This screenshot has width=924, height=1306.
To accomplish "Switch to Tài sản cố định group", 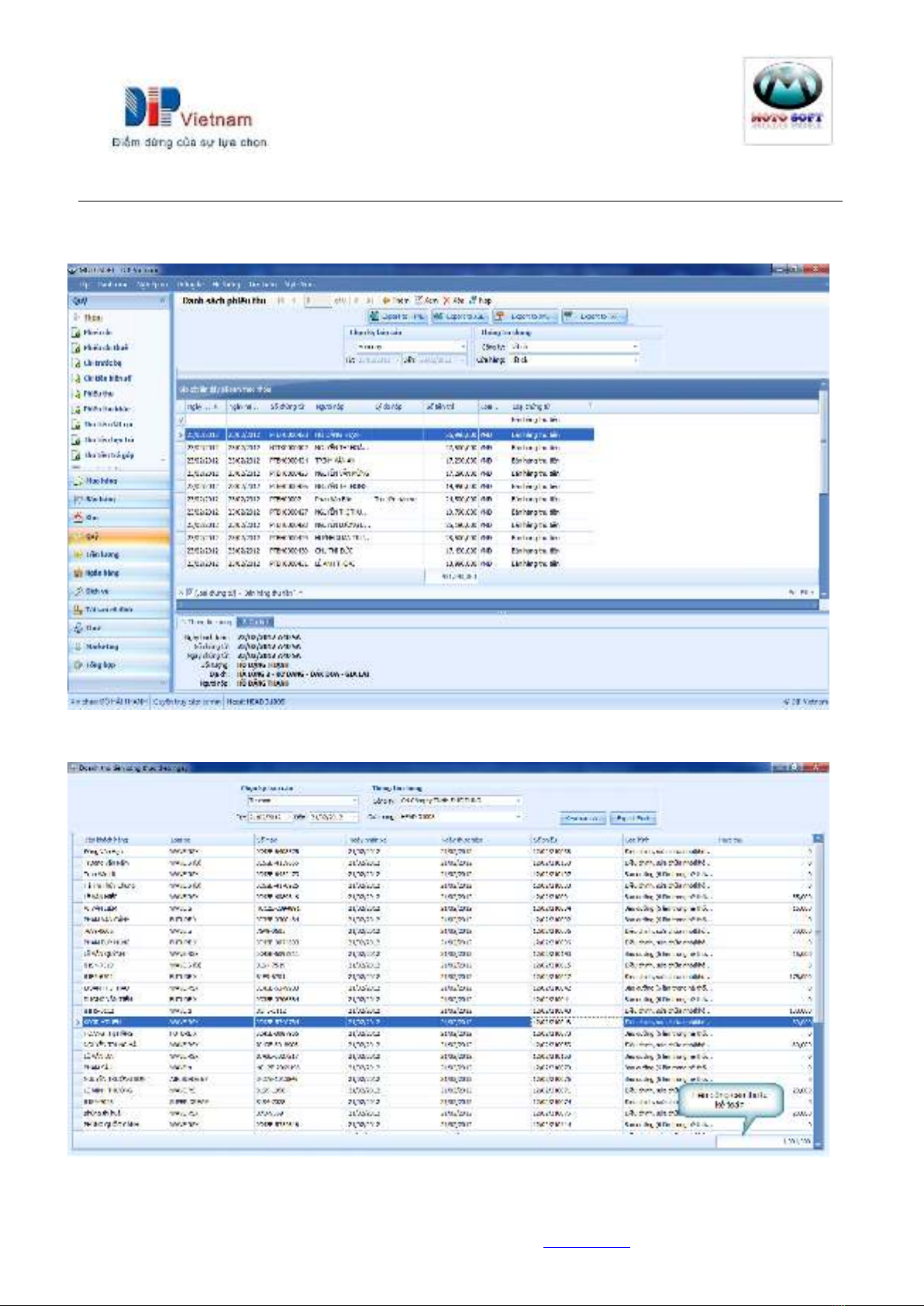I will tap(119, 610).
